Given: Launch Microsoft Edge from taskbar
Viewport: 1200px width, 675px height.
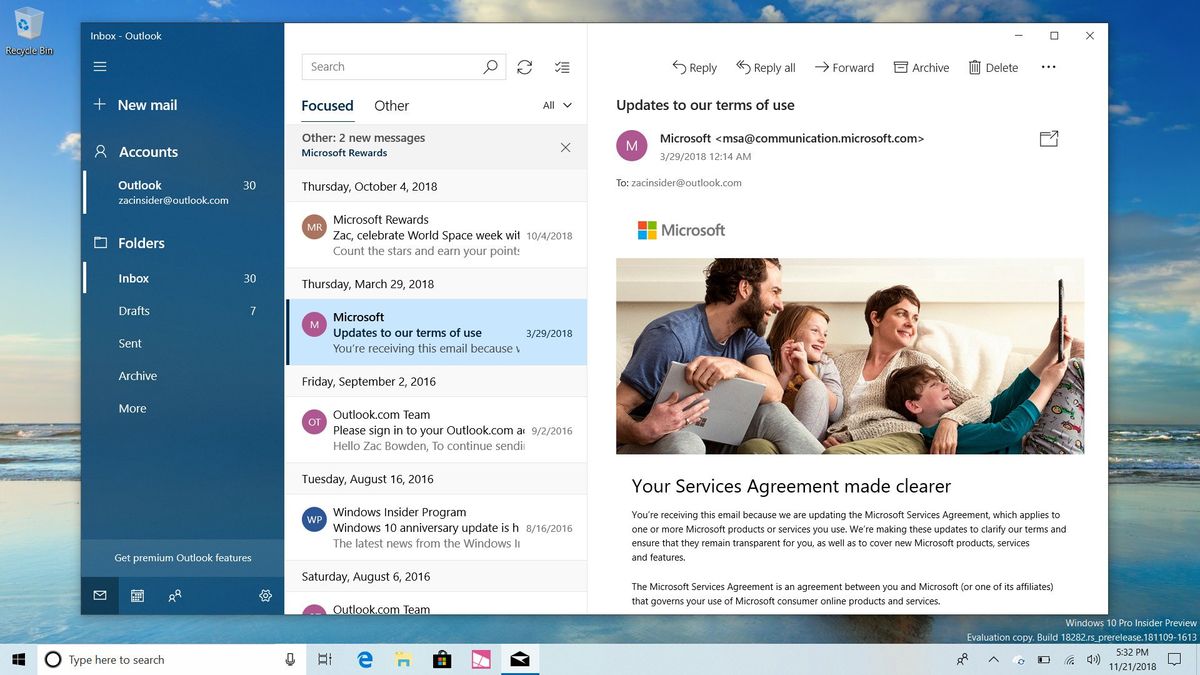Looking at the screenshot, I should [x=366, y=659].
